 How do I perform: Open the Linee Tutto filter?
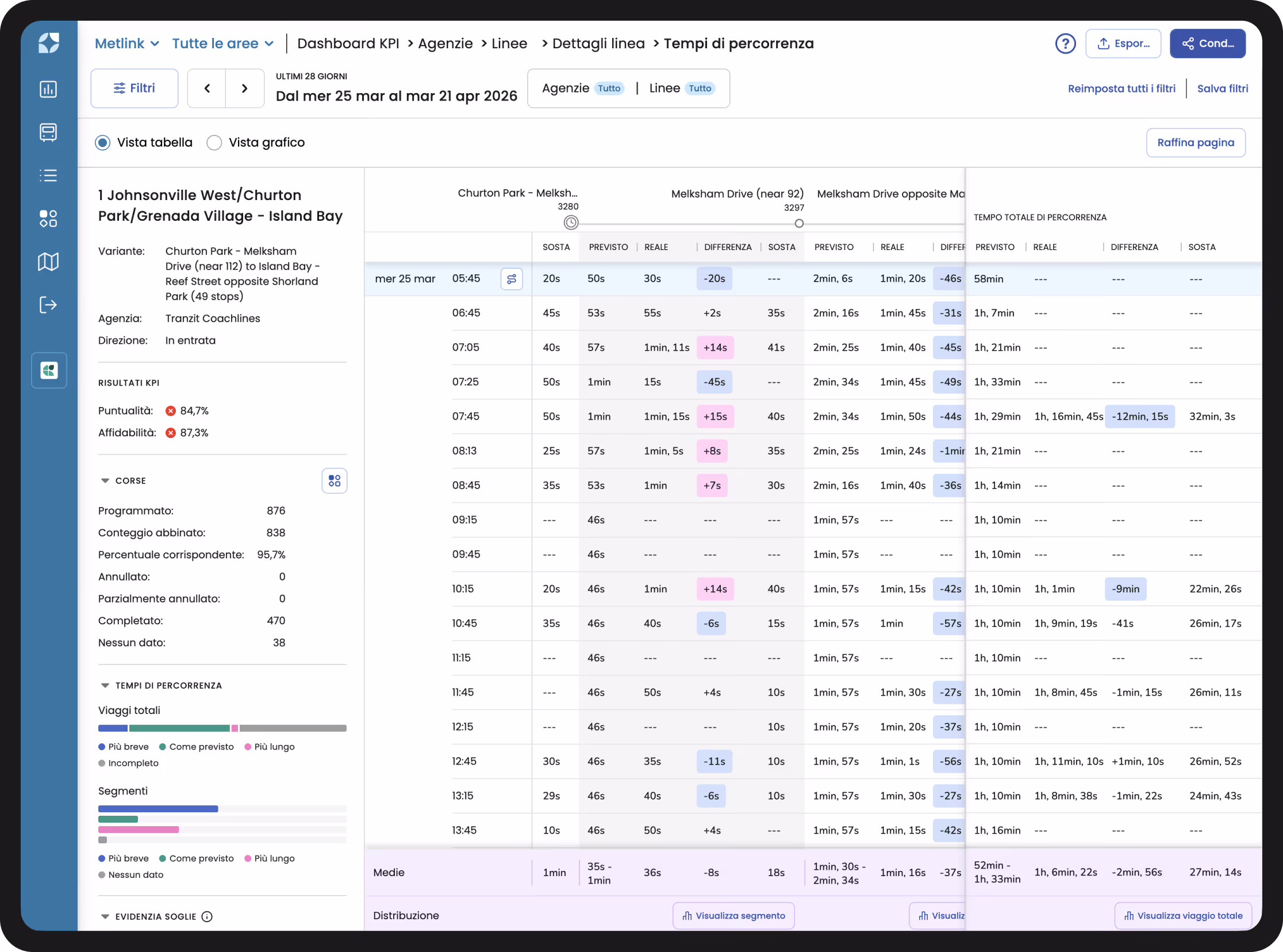[682, 88]
